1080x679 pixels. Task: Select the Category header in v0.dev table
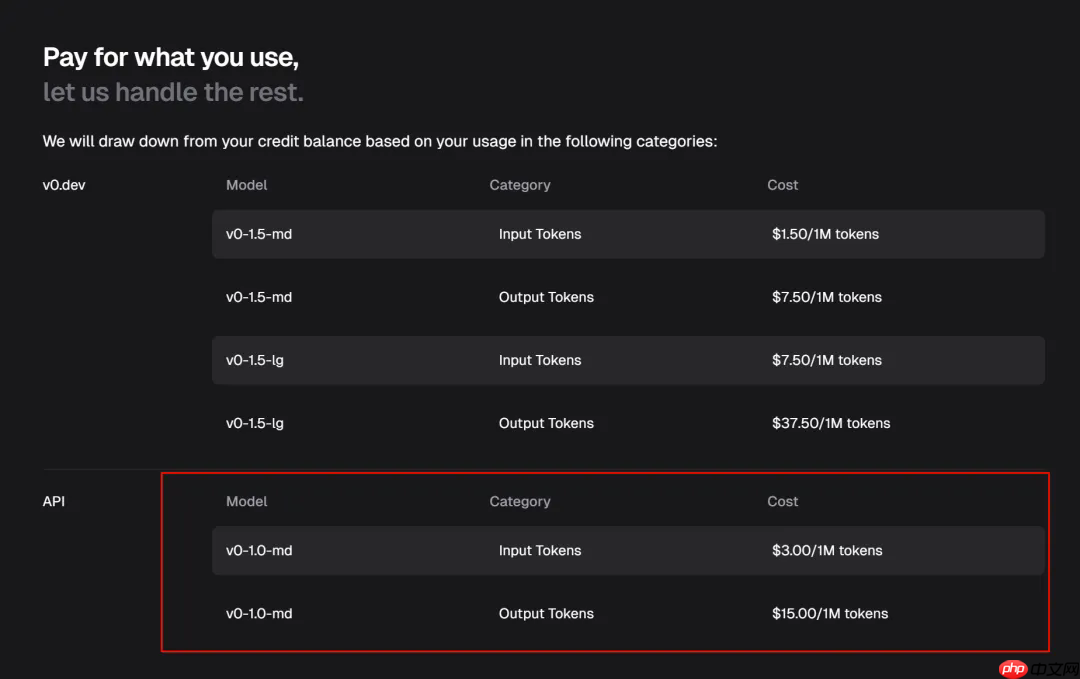[x=520, y=185]
